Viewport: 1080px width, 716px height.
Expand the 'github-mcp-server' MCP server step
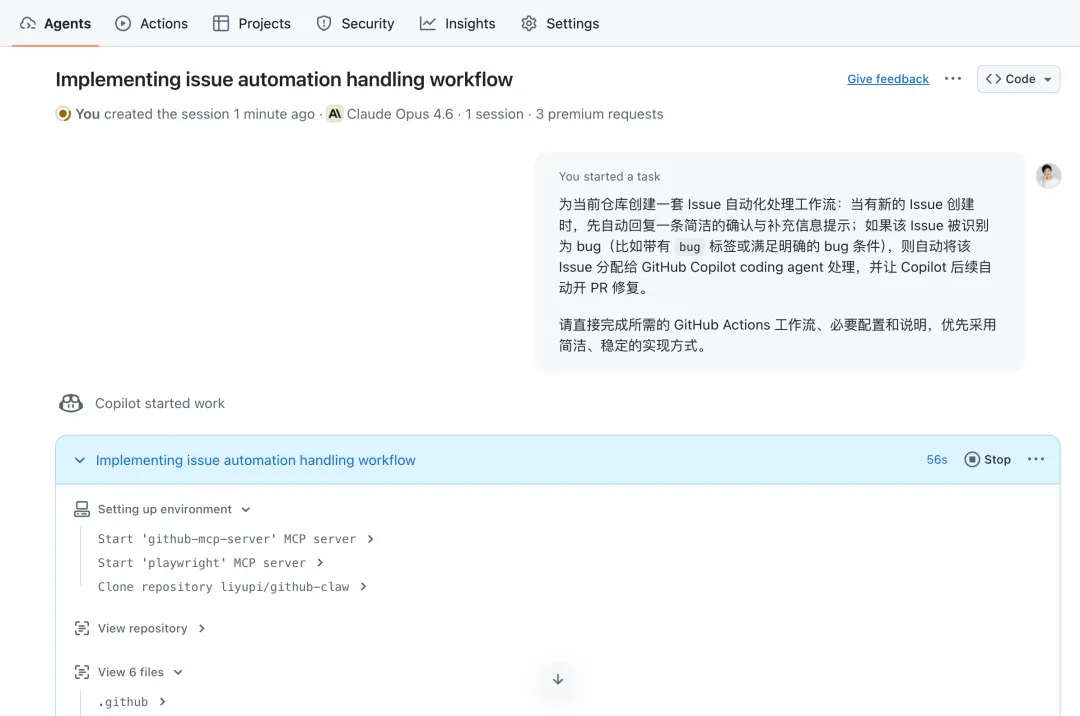tap(370, 539)
